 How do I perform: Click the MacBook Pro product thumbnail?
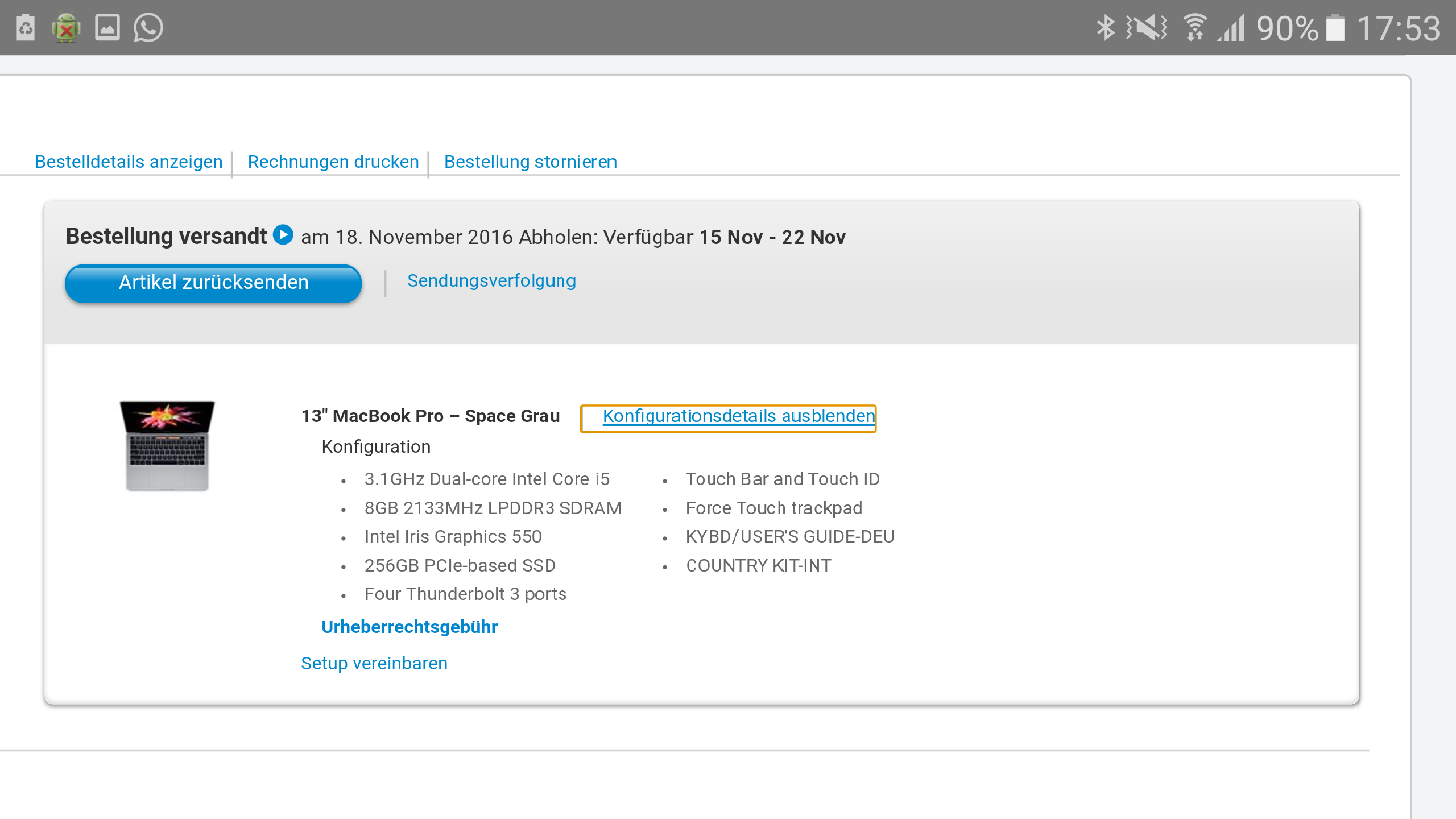coord(167,445)
